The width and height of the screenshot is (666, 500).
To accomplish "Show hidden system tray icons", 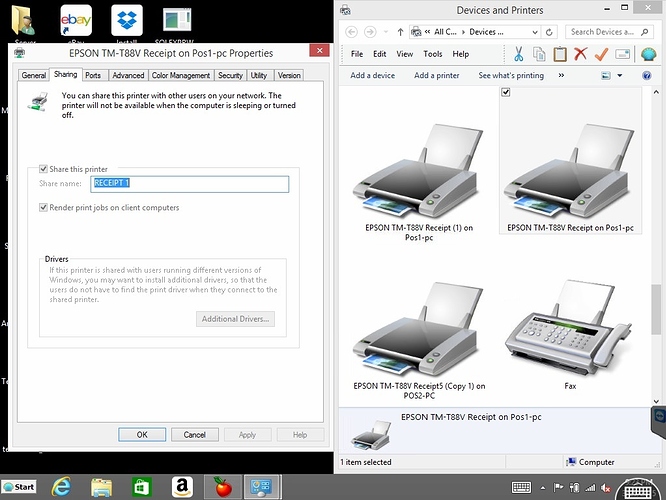I will [x=542, y=488].
